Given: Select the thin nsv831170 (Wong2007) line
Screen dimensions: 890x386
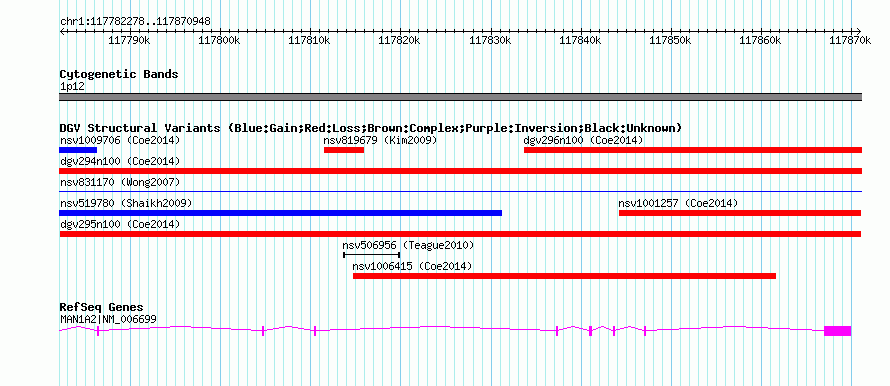Looking at the screenshot, I should tap(460, 192).
